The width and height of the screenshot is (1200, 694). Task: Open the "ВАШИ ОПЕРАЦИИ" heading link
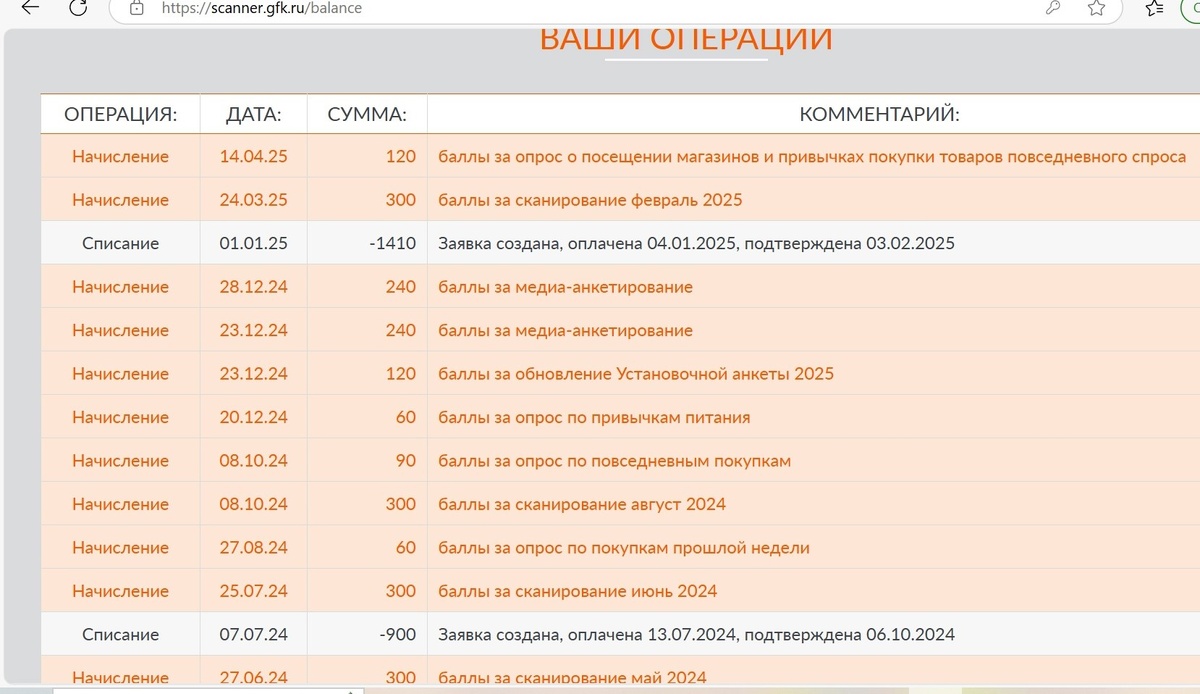(x=687, y=39)
